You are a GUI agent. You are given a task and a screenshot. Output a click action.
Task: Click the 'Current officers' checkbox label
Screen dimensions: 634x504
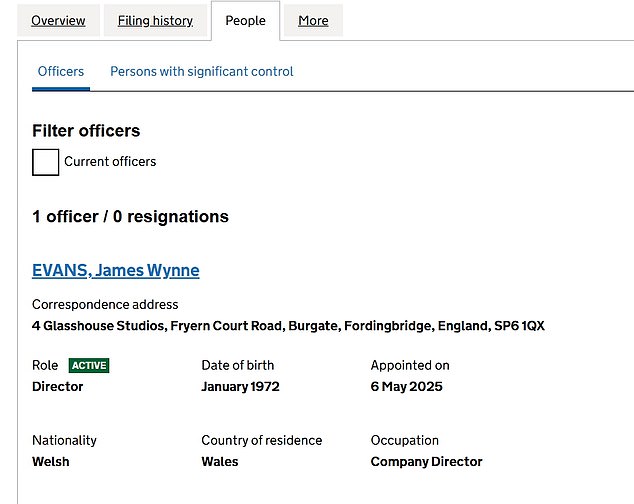[x=110, y=161]
